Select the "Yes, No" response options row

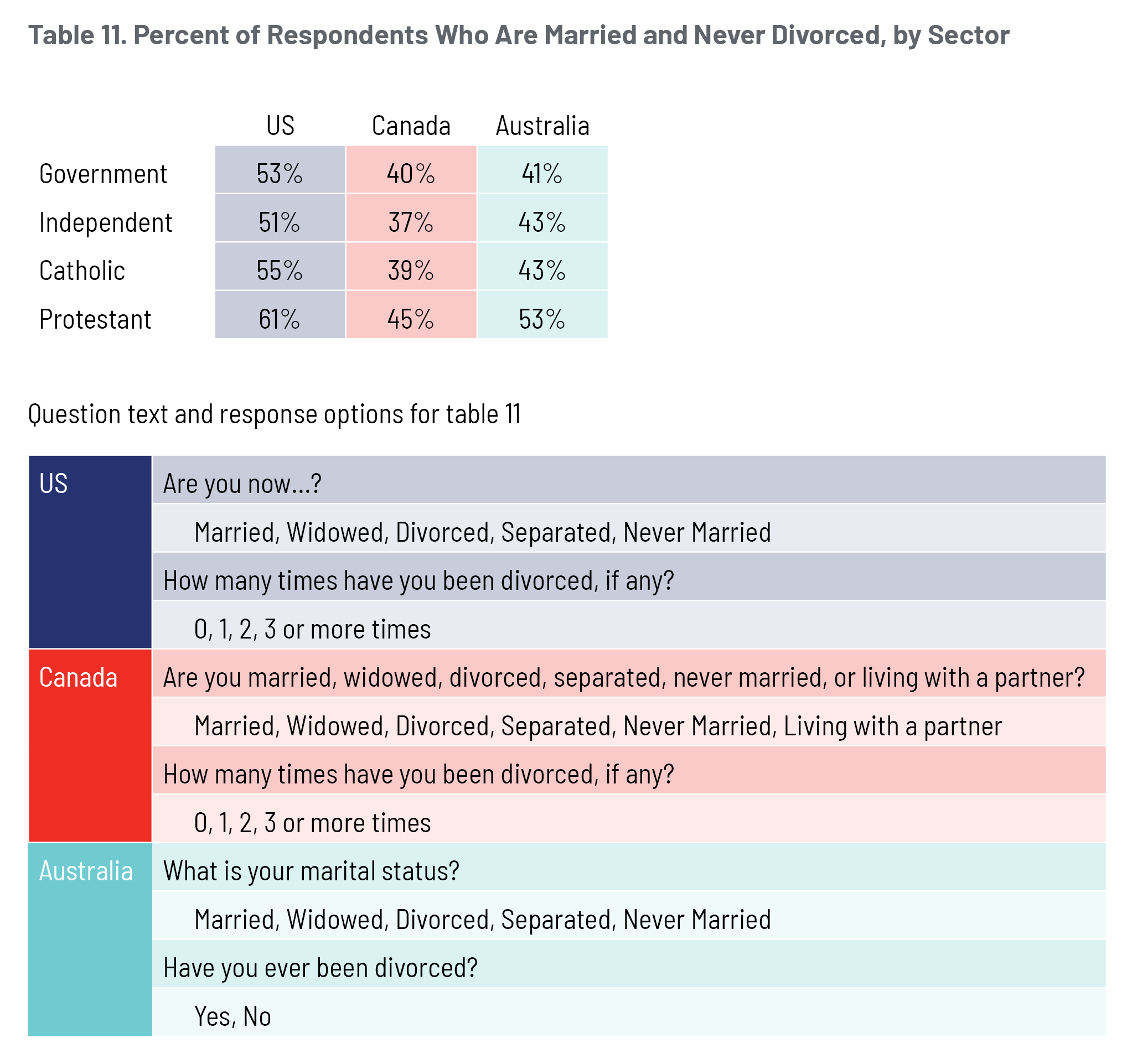(x=629, y=1017)
